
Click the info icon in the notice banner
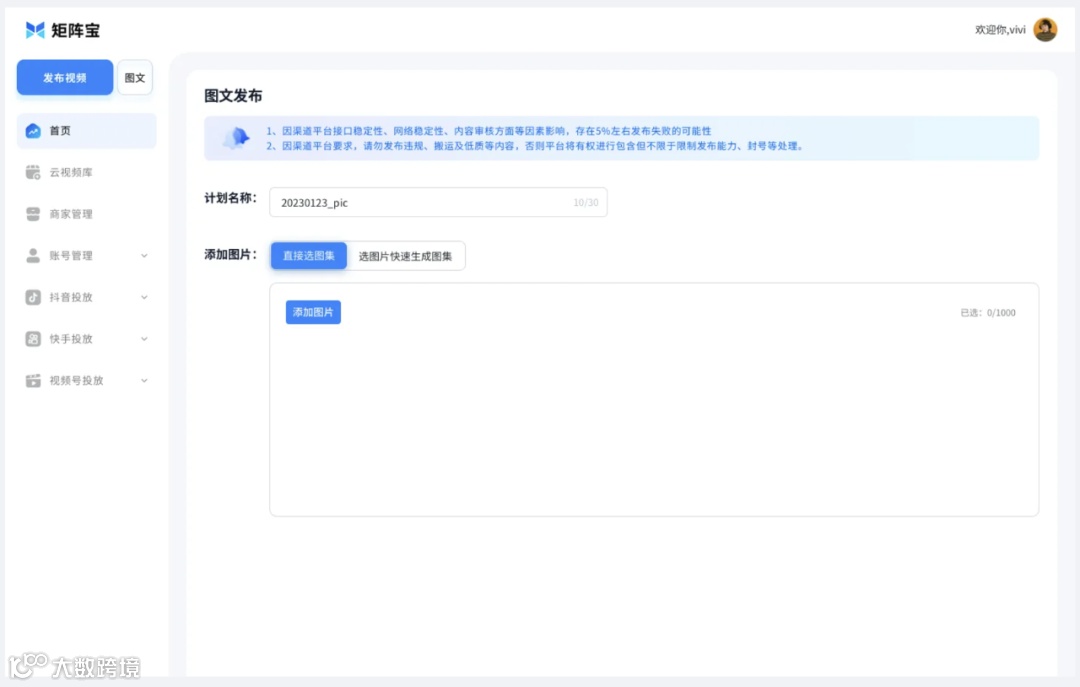pos(234,139)
